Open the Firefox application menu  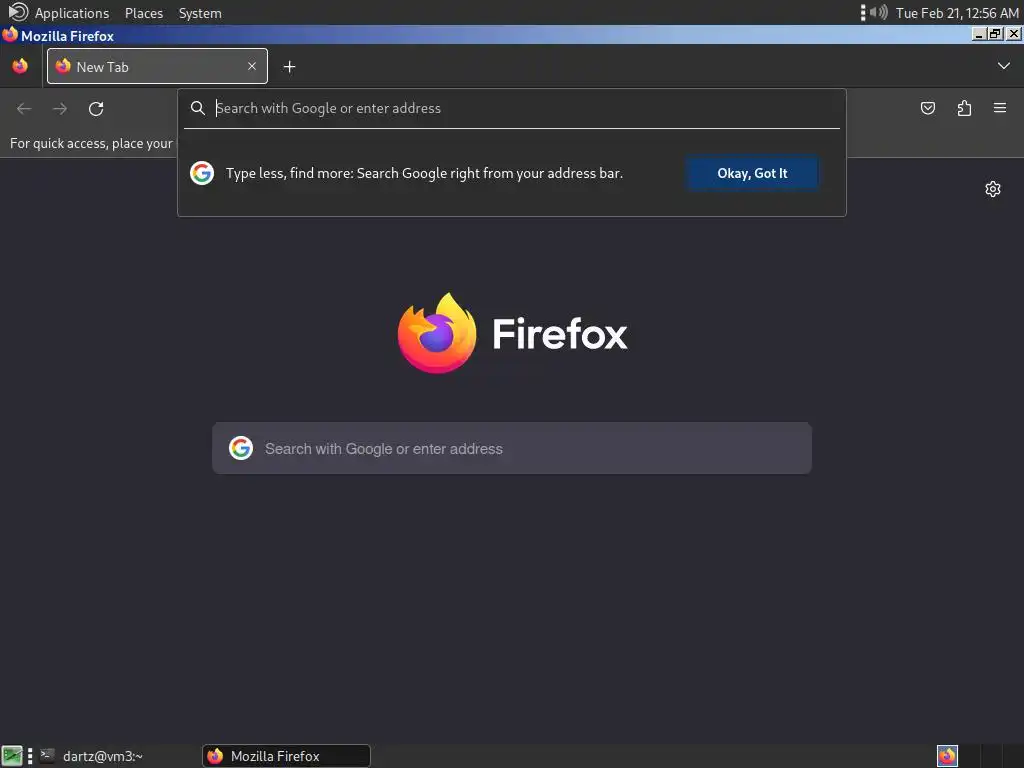pyautogui.click(x=1000, y=108)
